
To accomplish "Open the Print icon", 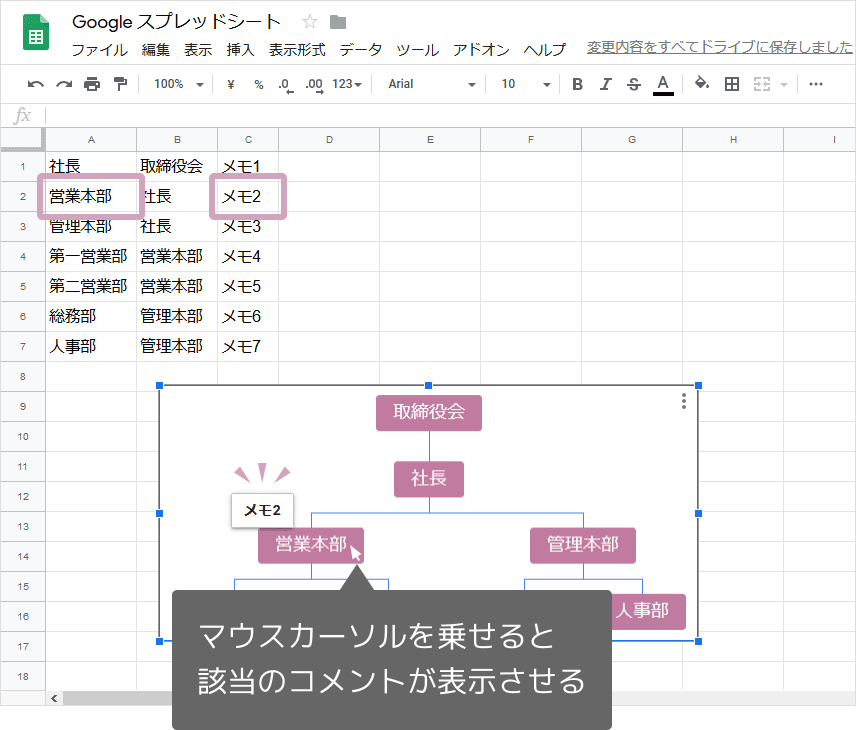I will [x=90, y=84].
